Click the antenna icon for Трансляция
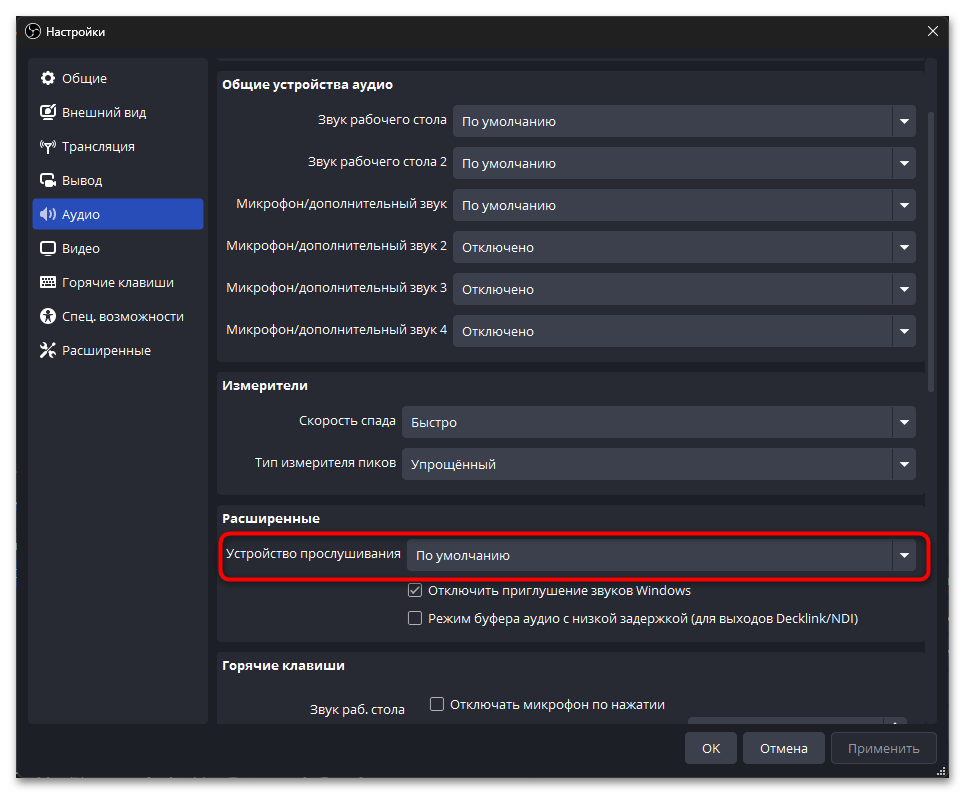This screenshot has height=794, width=965. [47, 146]
